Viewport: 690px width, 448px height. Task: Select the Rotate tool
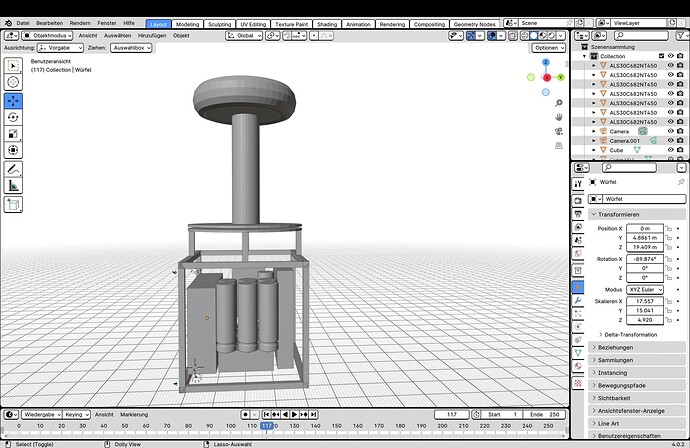point(13,118)
